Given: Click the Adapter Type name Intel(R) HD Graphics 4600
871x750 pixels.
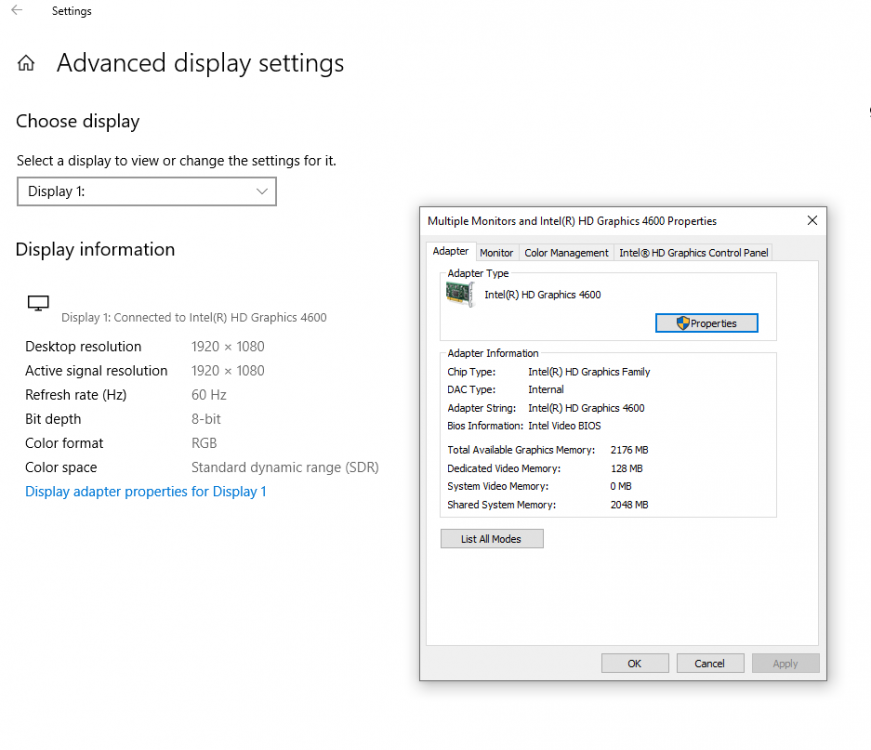Looking at the screenshot, I should pos(543,294).
